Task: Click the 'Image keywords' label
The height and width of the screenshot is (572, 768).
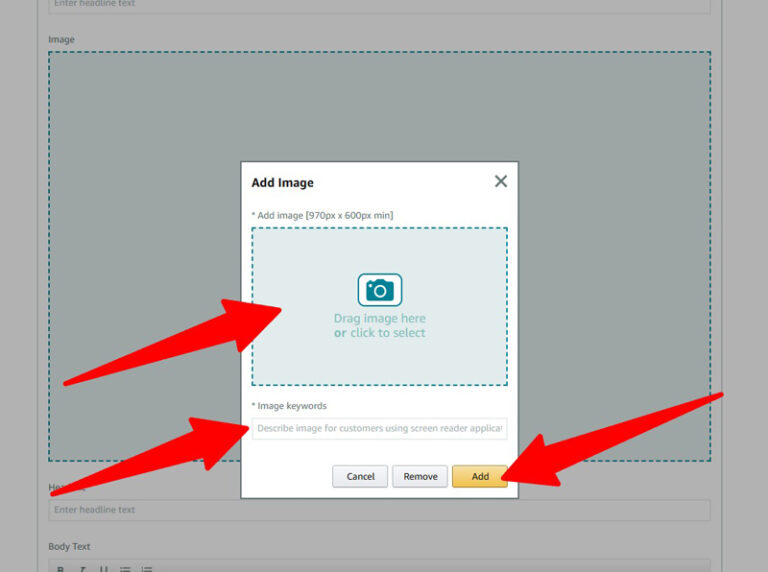Action: [x=292, y=406]
